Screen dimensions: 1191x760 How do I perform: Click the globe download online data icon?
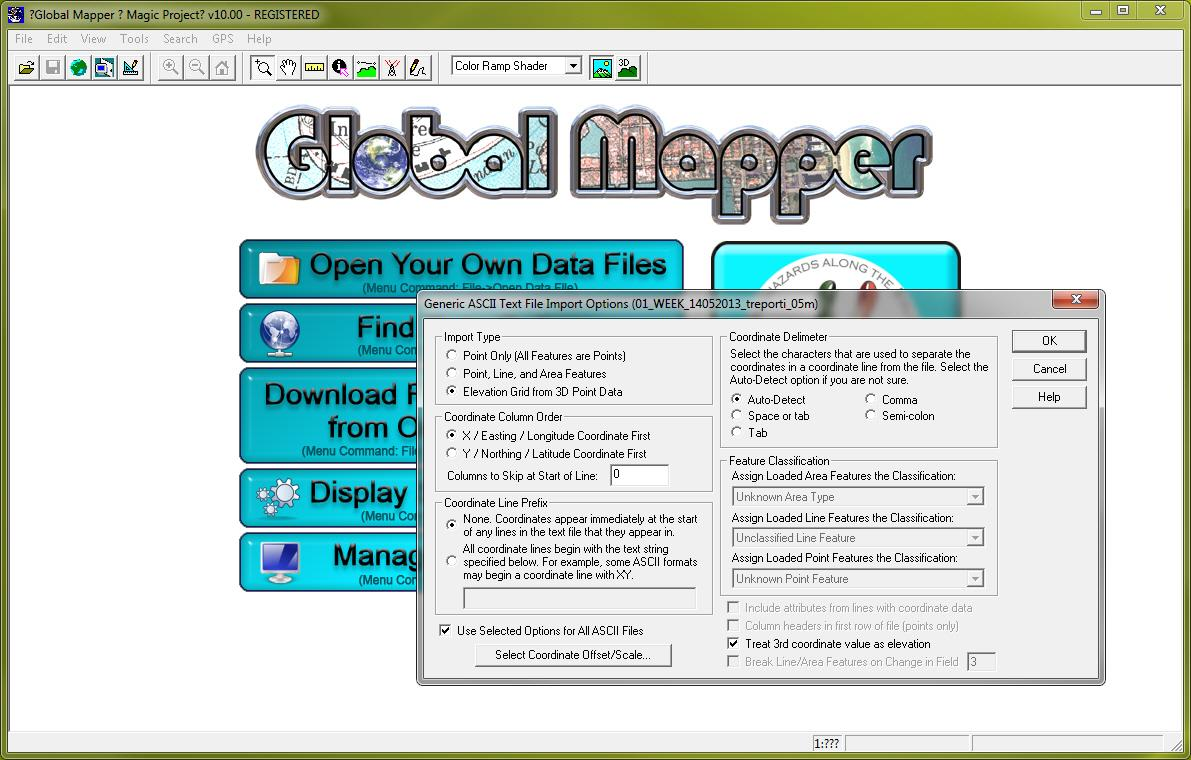tap(78, 68)
